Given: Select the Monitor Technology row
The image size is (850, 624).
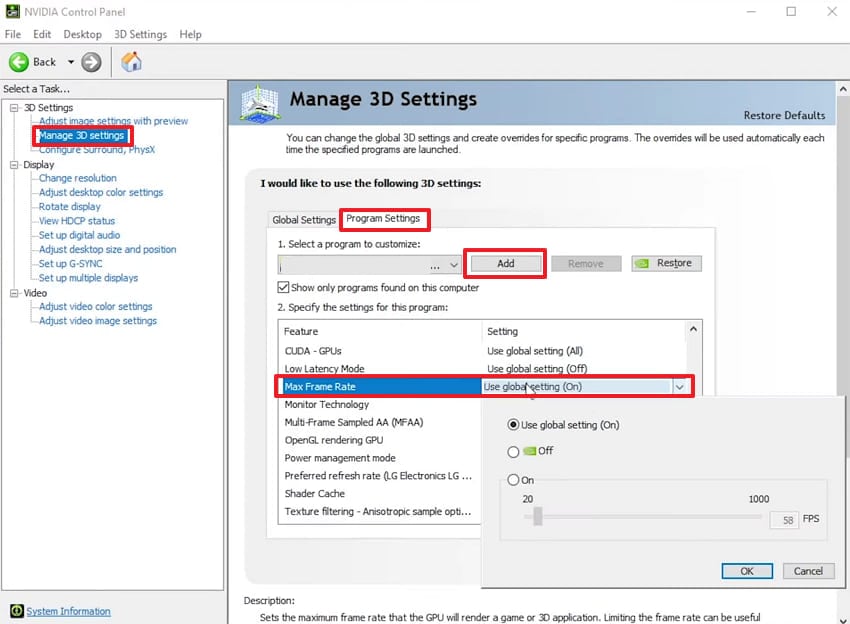Looking at the screenshot, I should 326,404.
